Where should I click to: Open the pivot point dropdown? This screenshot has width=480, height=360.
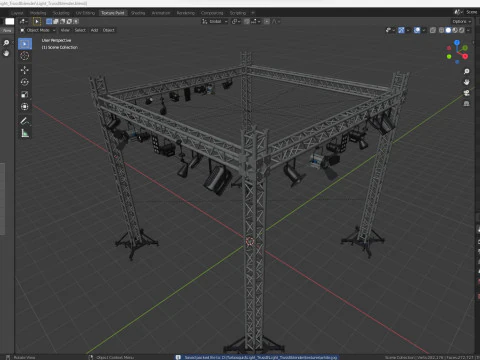236,21
